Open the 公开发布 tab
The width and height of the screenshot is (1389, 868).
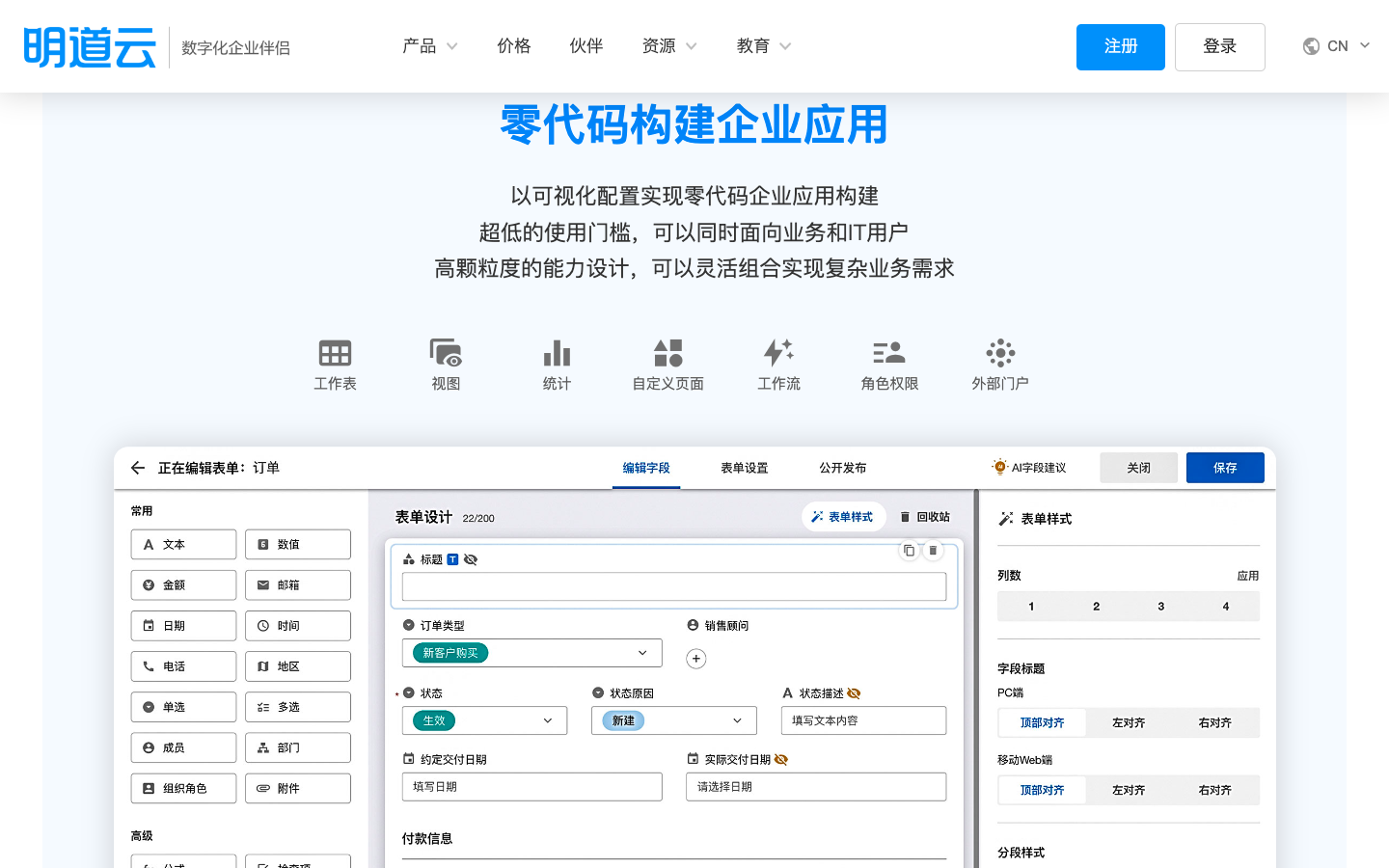[842, 467]
